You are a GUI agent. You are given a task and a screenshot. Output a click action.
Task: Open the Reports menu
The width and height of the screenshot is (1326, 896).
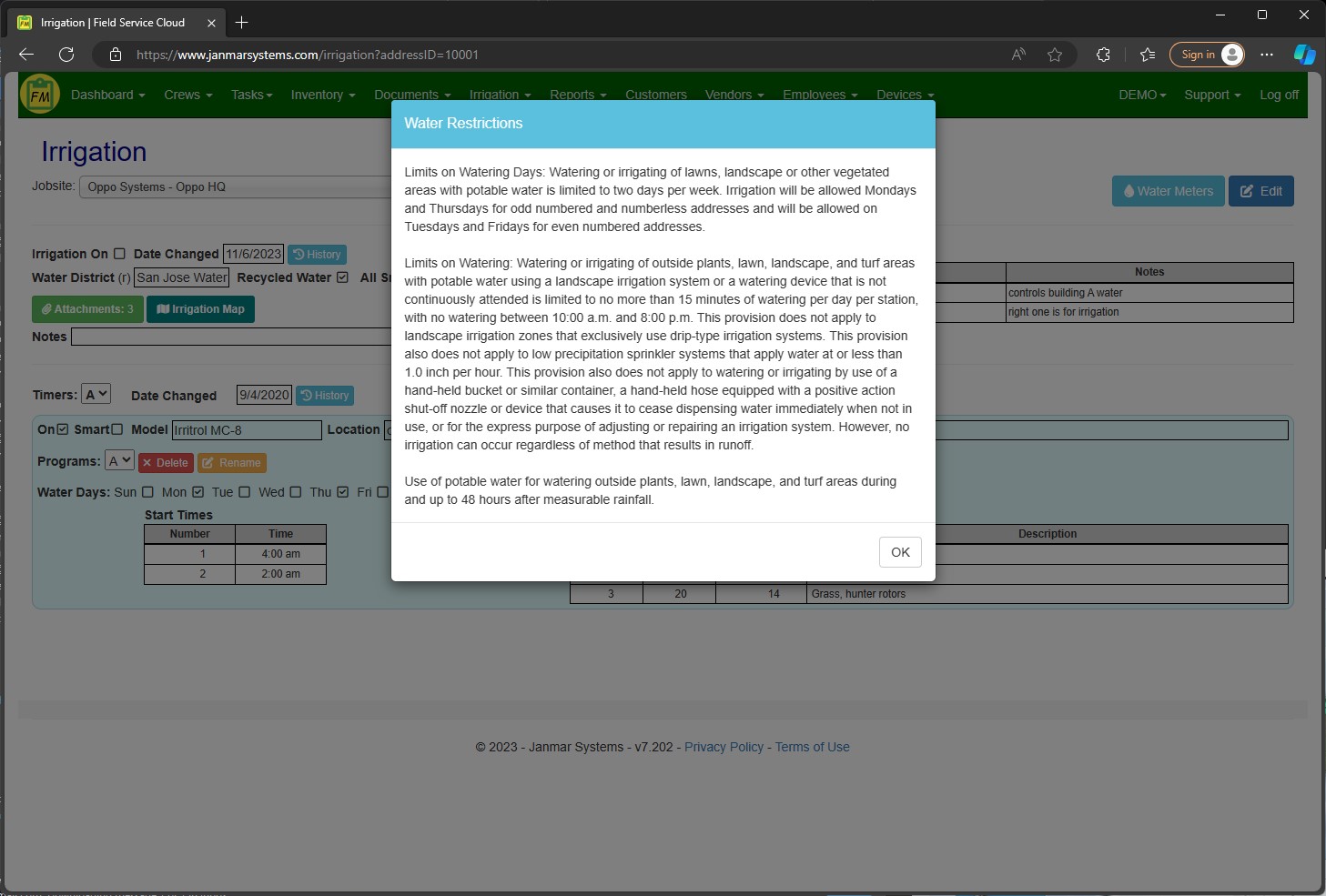coord(576,95)
